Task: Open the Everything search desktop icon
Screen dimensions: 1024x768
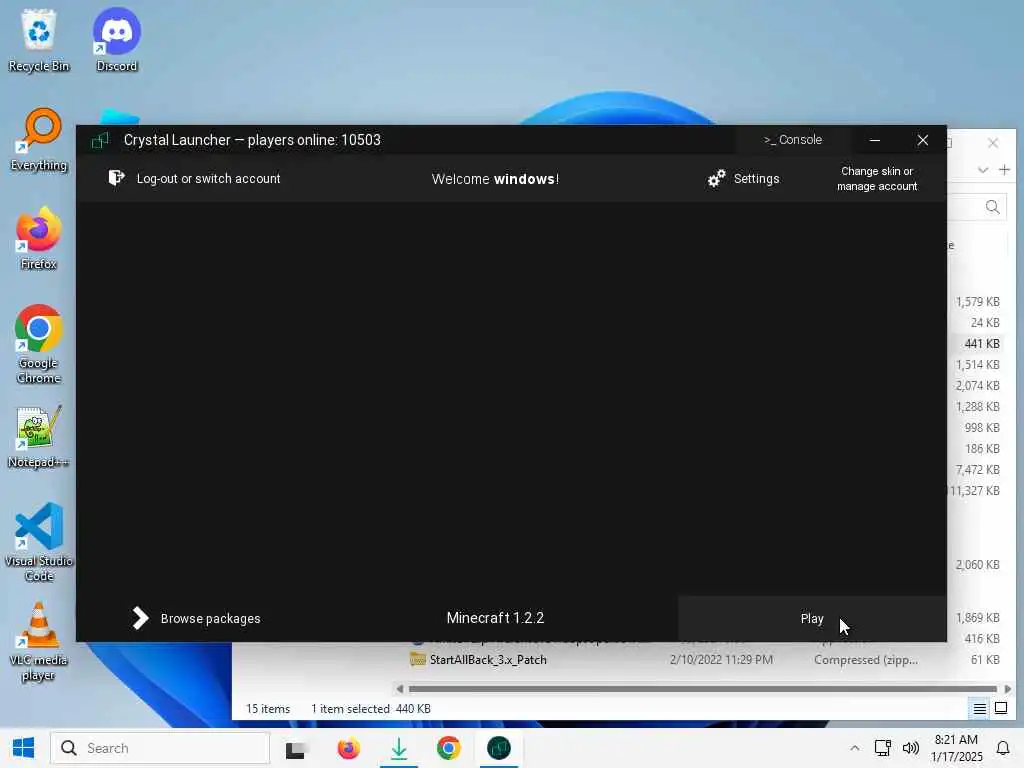Action: coord(39,140)
